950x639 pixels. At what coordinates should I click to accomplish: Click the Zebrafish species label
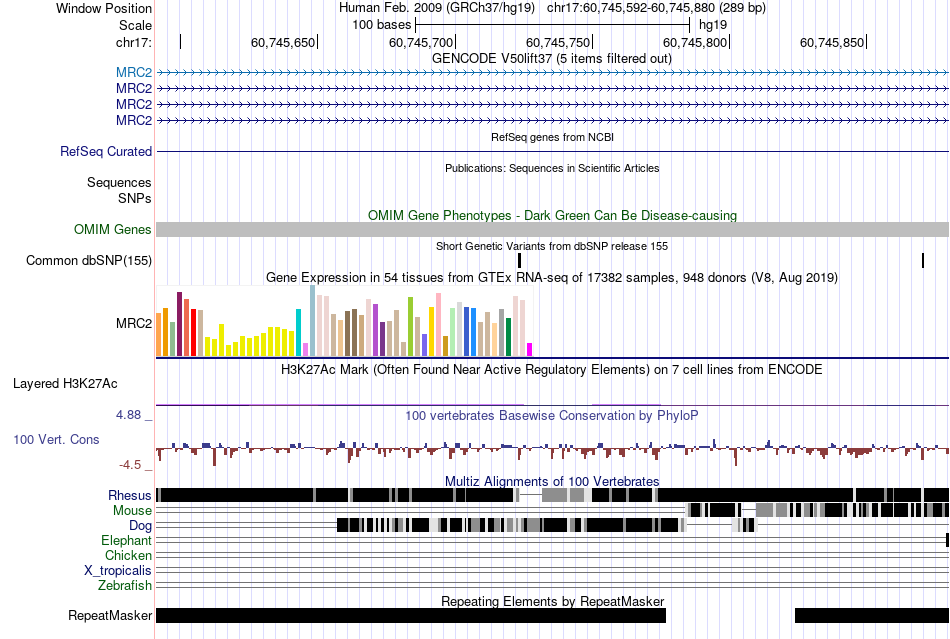coord(125,586)
